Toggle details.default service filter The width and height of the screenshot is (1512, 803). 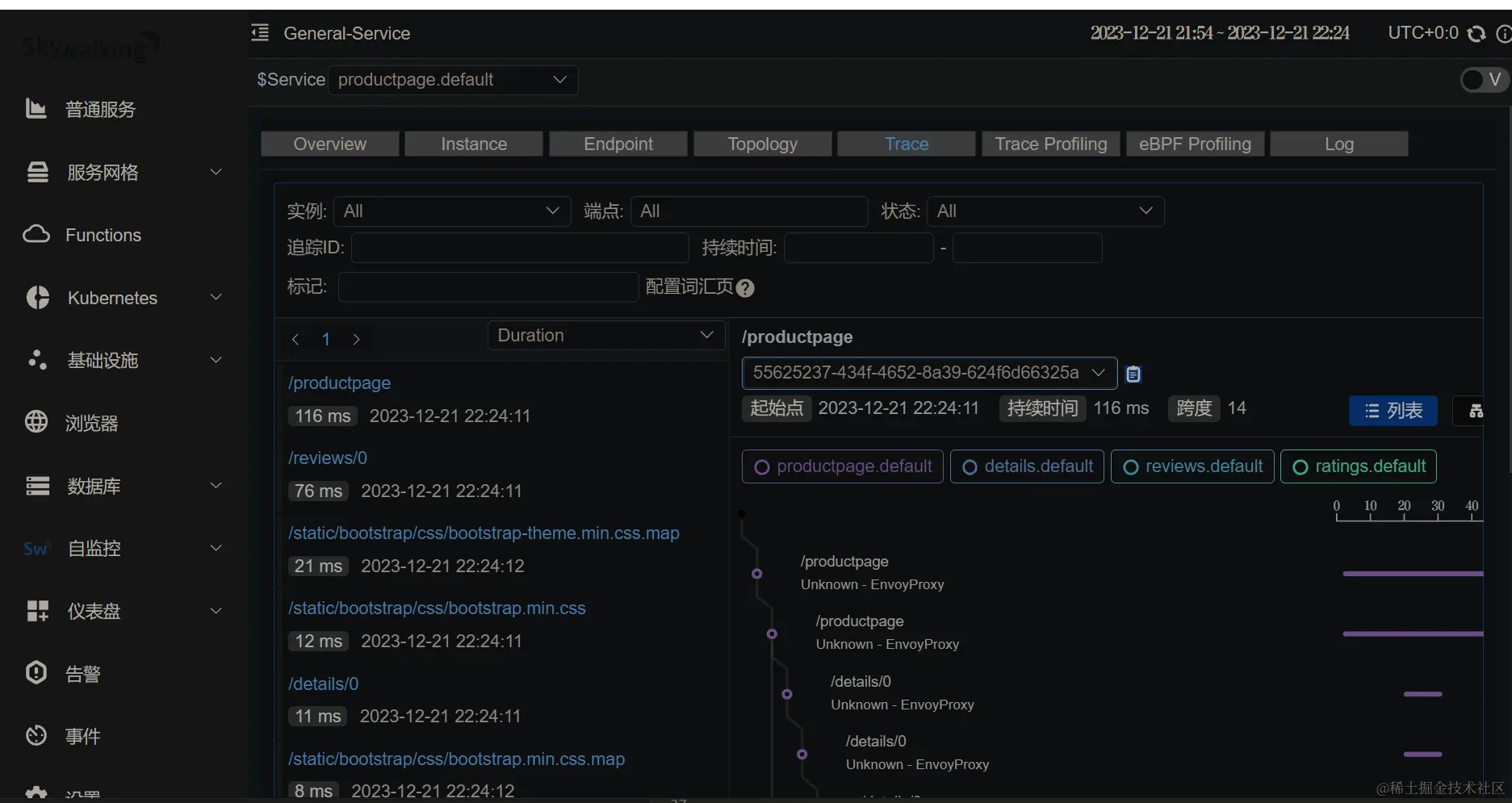click(x=1027, y=466)
